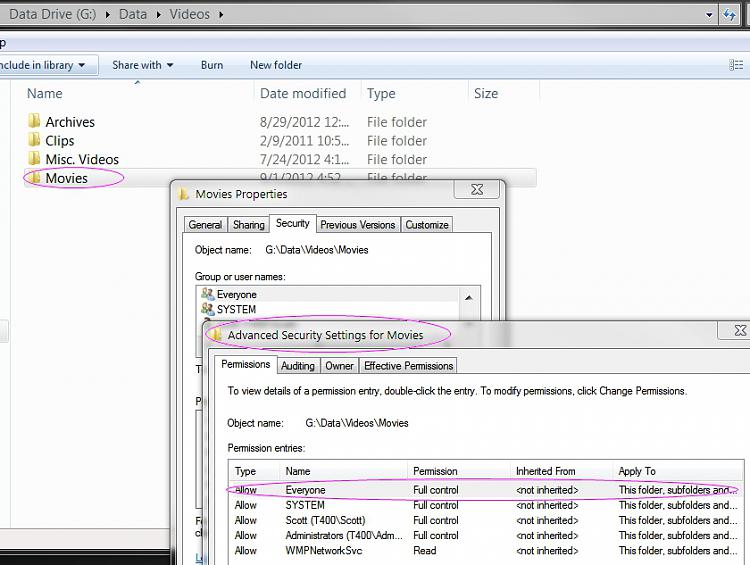Select the Administrators permission entry

[485, 535]
